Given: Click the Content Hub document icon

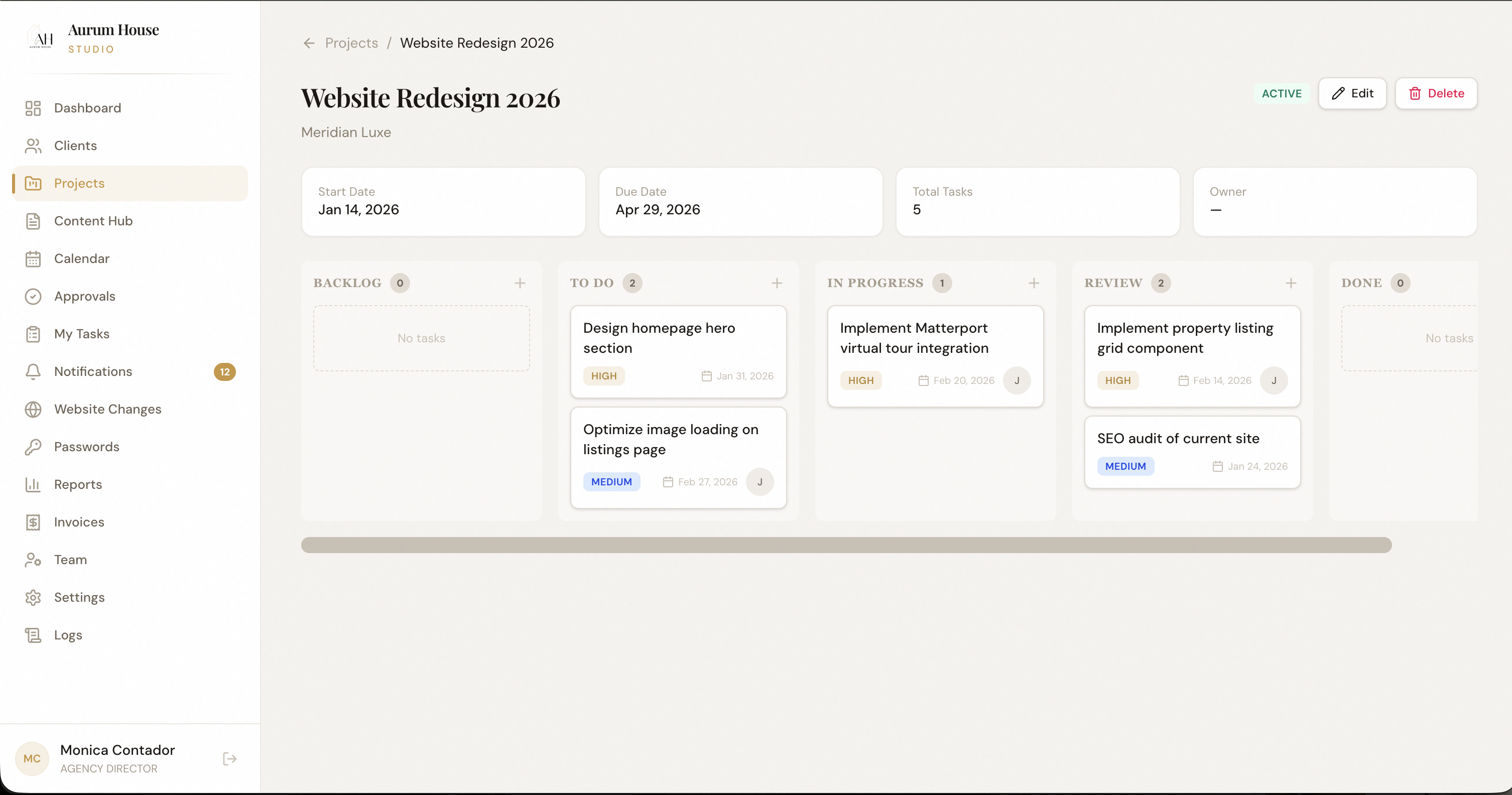Looking at the screenshot, I should point(34,221).
